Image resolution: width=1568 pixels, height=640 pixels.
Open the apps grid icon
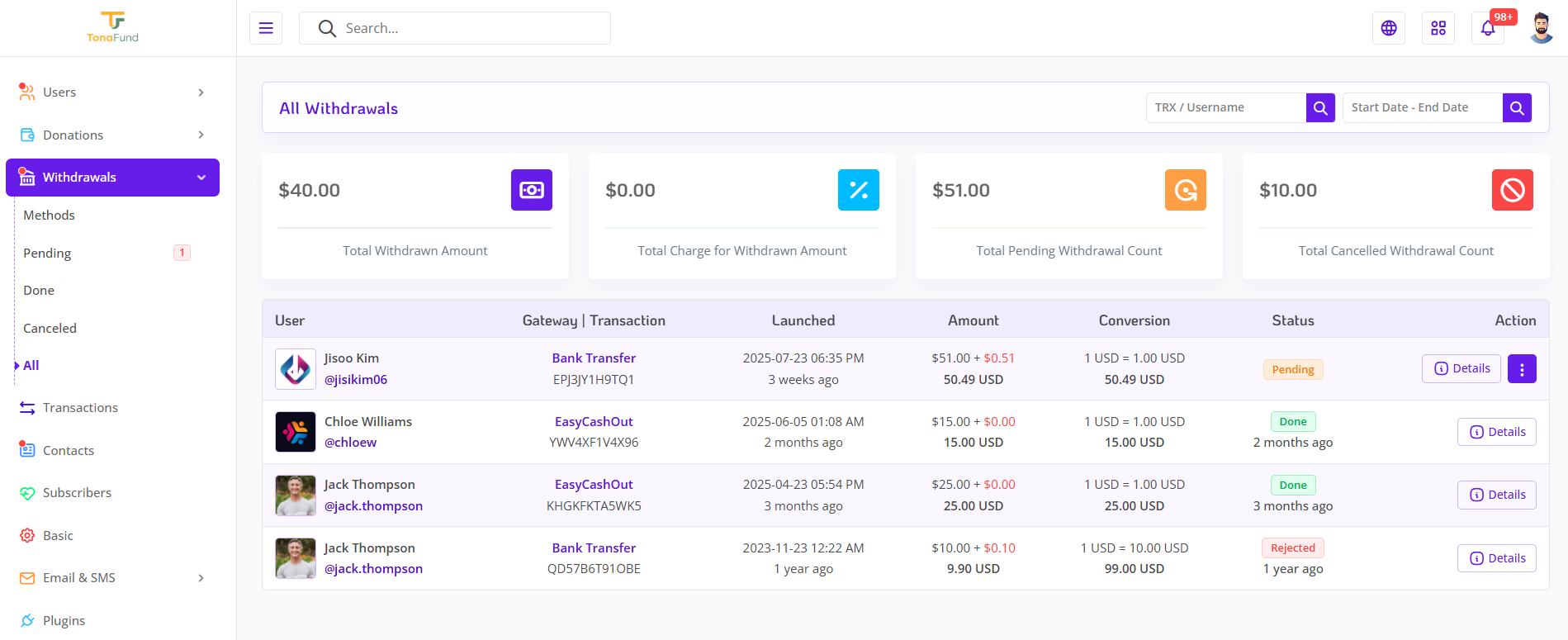[1438, 28]
